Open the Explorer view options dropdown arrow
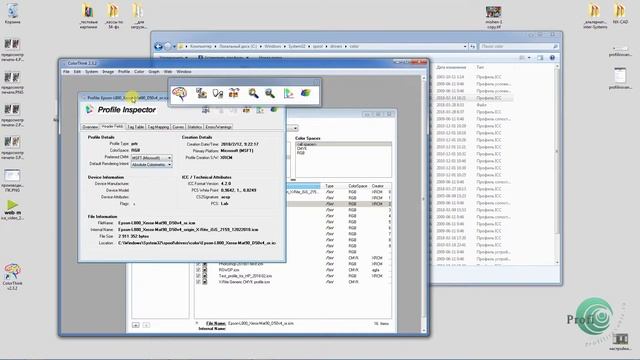This screenshot has height=360, width=640. (x=529, y=58)
